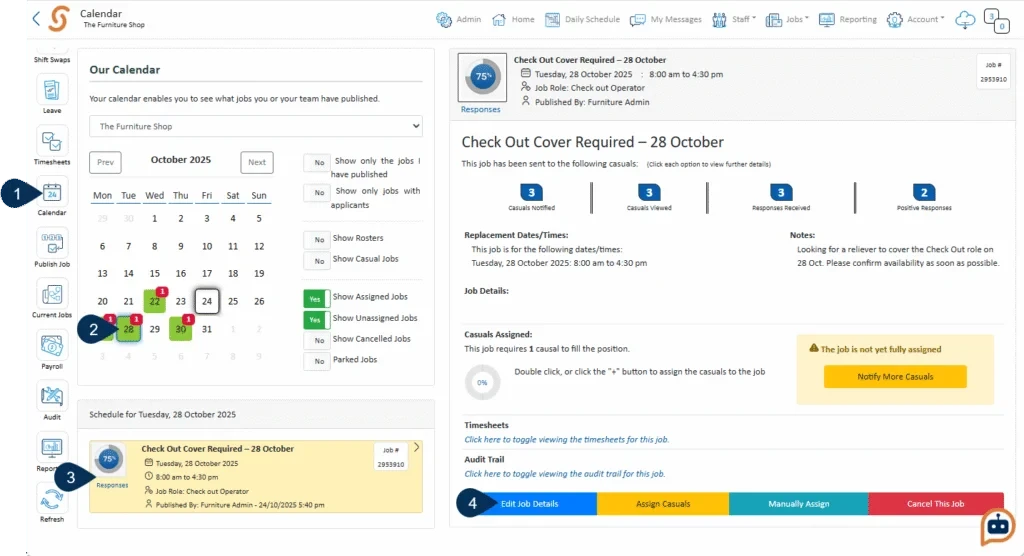Go to Home via house icon
1024x556 pixels.
click(499, 20)
